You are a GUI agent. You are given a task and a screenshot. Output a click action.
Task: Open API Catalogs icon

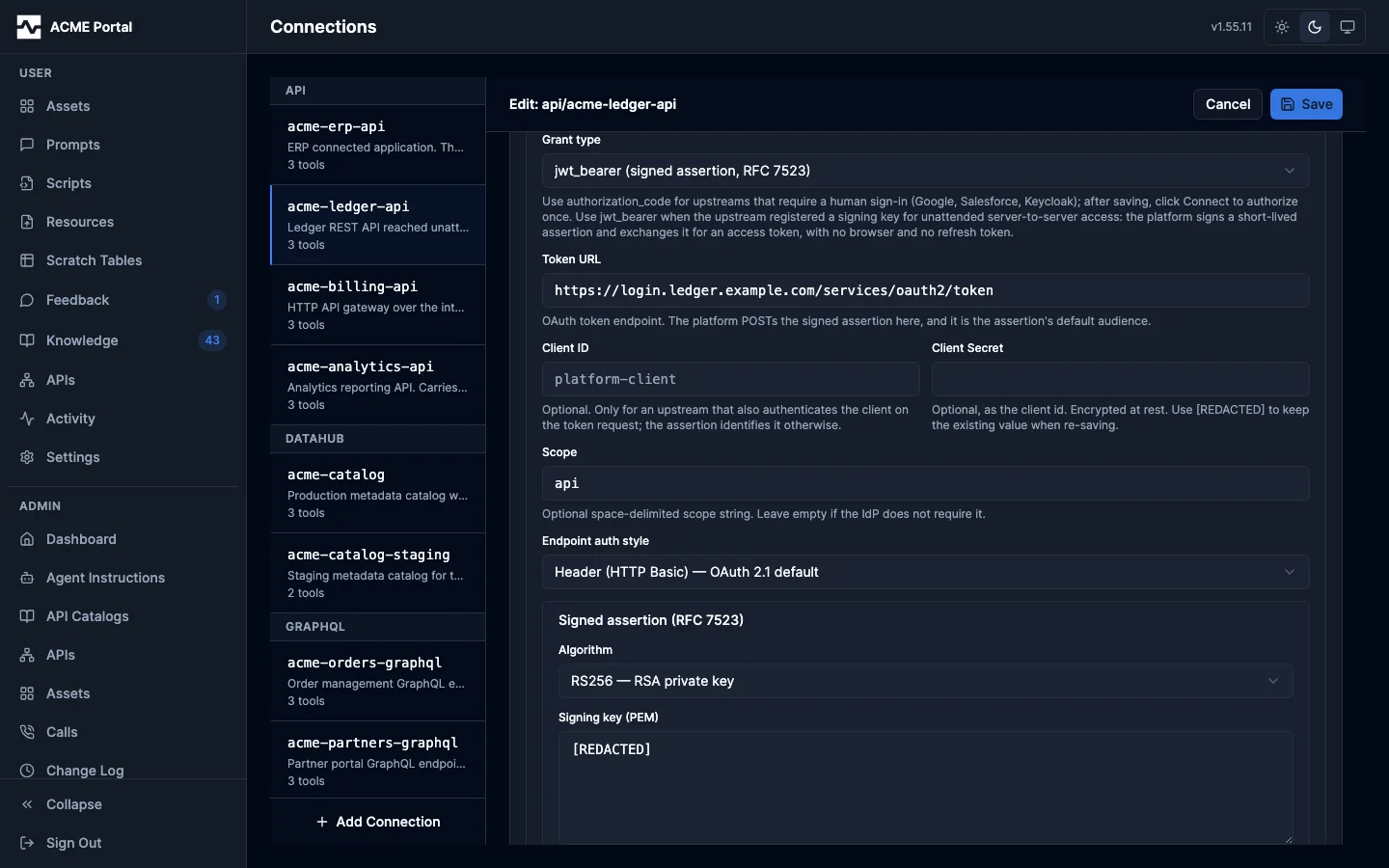pyautogui.click(x=27, y=616)
